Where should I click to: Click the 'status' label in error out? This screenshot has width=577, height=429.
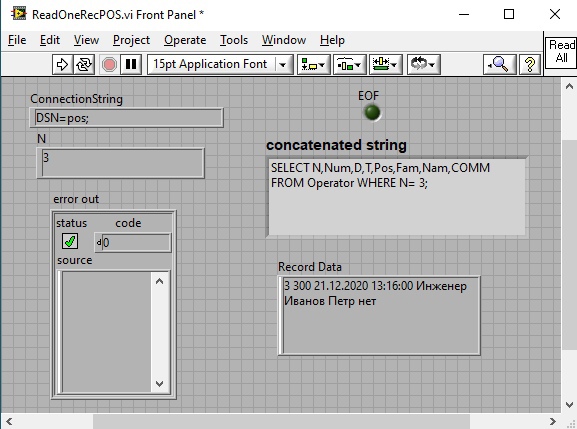[71, 223]
